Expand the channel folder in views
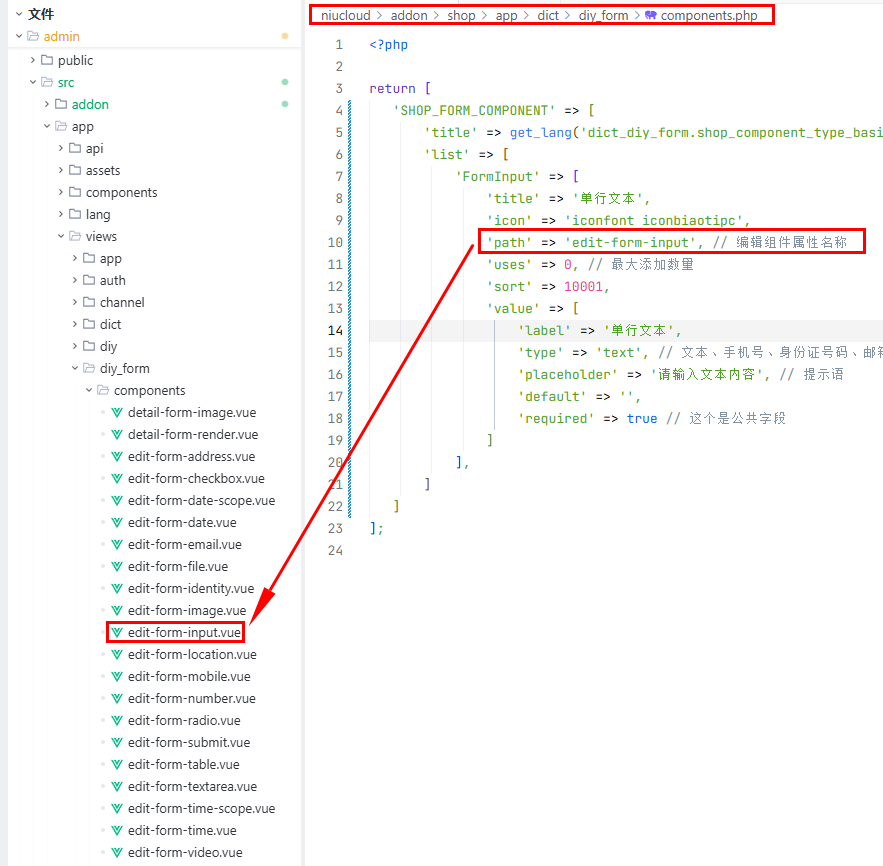 [74, 303]
